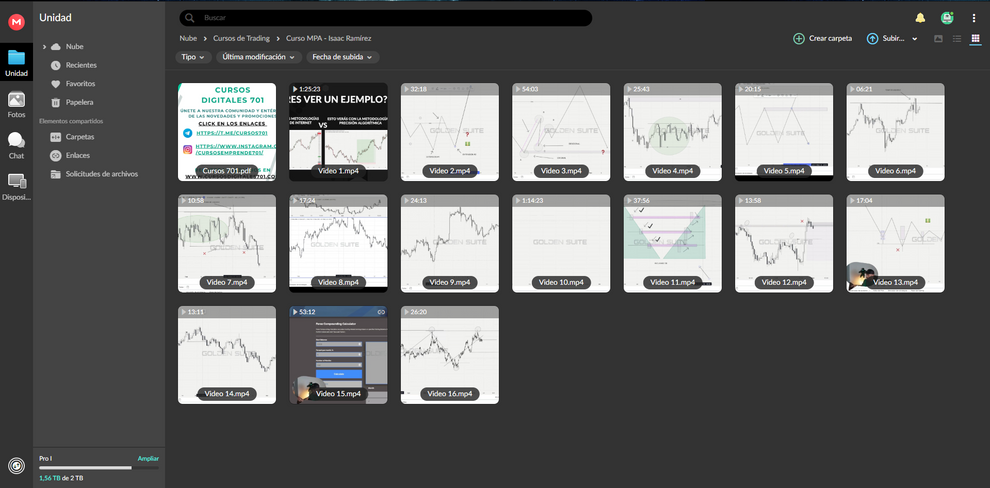Screen dimensions: 990x488
Task: Open the account avatar menu
Action: click(x=947, y=18)
